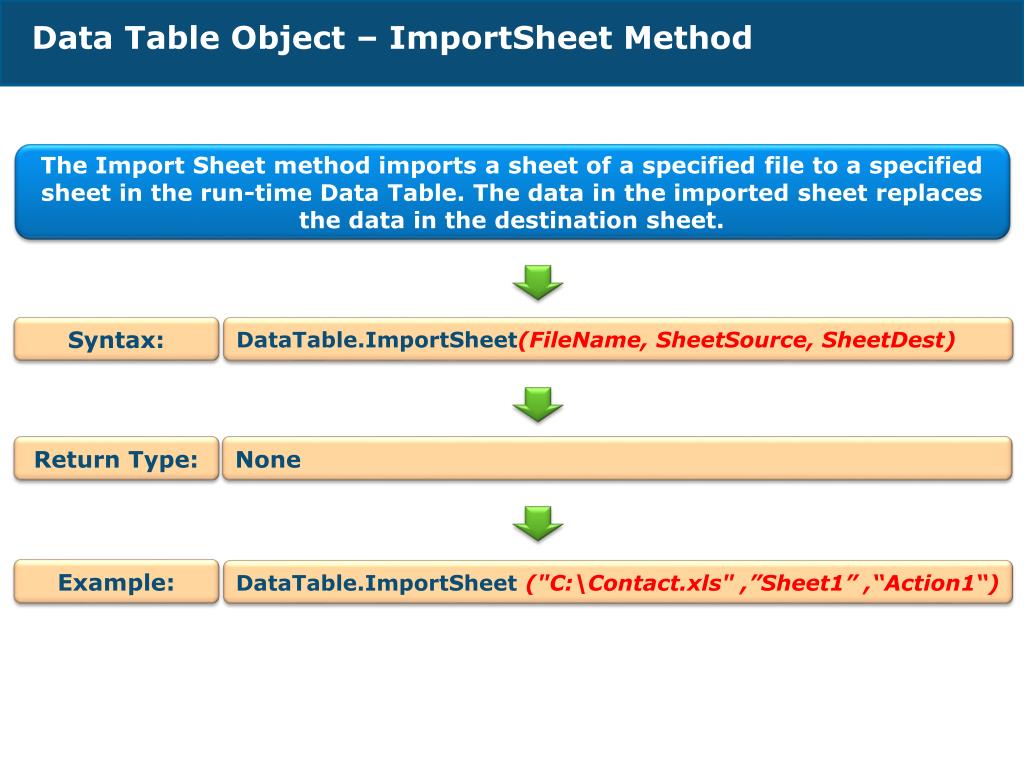Click the blue Import Sheet description box
Screen dimensions: 1024x768
coord(512,192)
